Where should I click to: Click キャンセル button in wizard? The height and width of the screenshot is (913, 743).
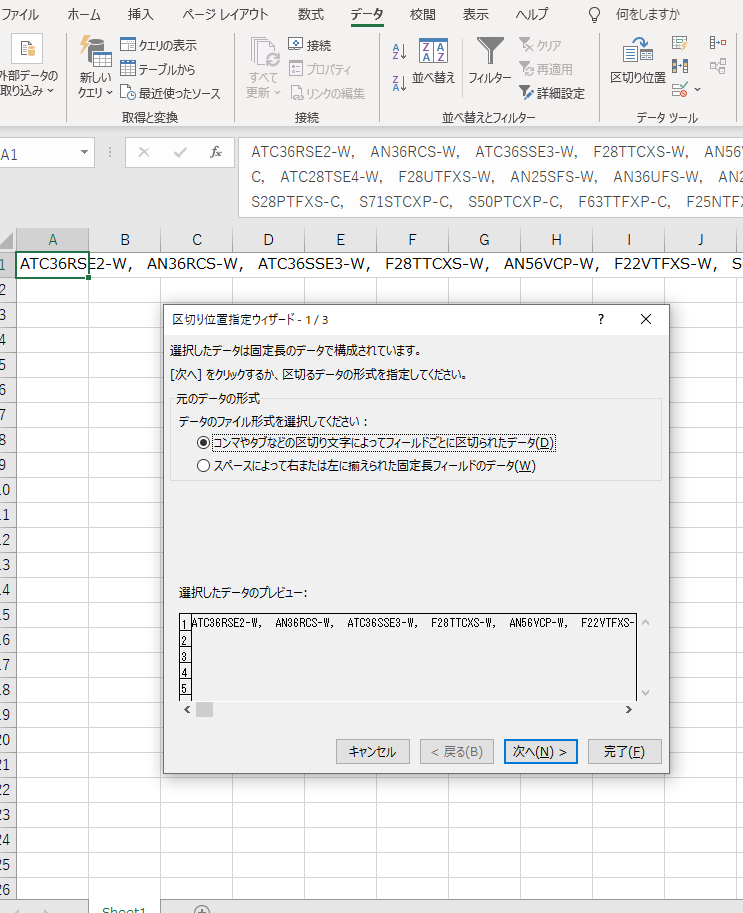pyautogui.click(x=373, y=752)
